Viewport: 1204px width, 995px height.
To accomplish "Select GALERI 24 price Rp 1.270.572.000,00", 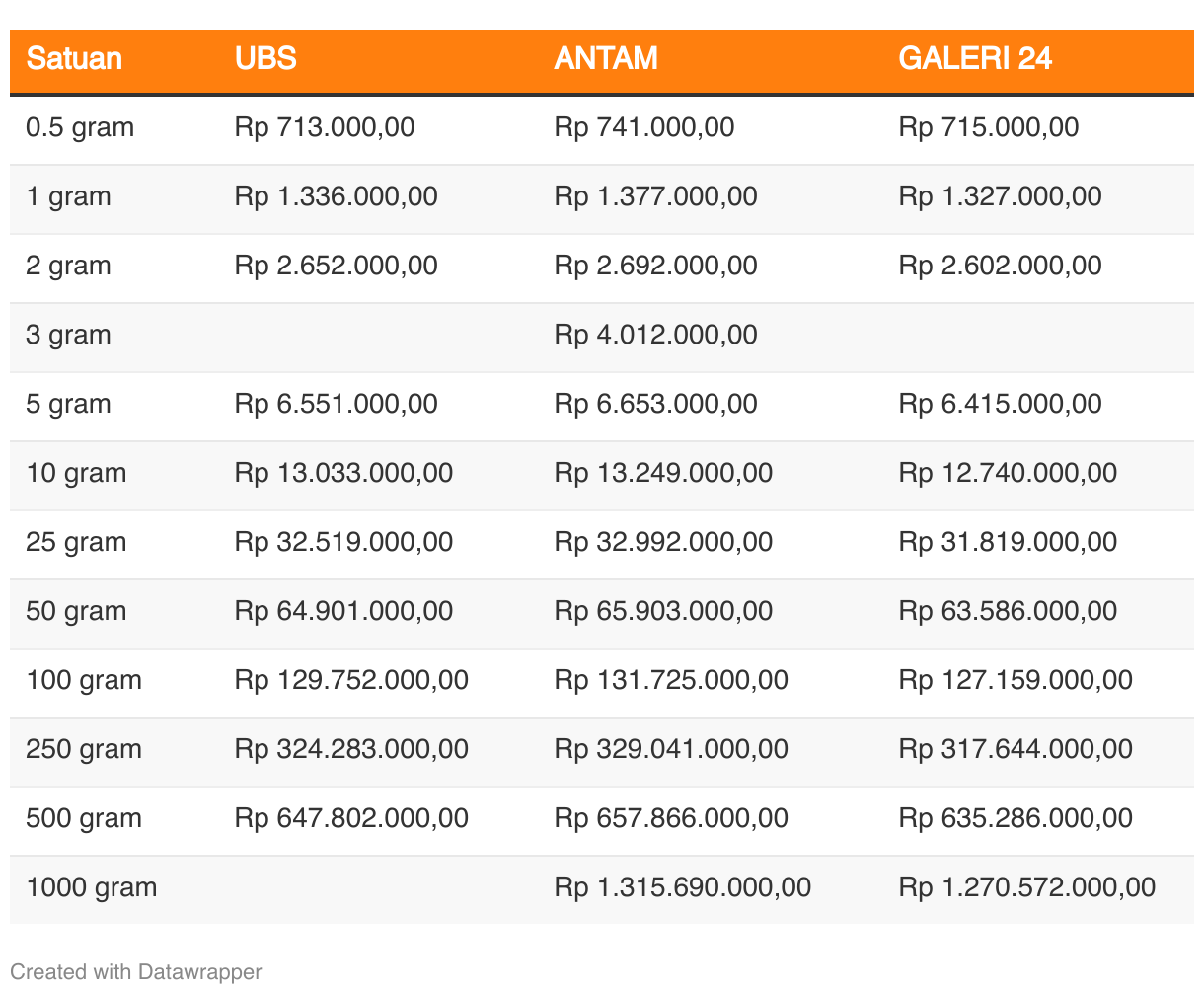I will 1027,887.
